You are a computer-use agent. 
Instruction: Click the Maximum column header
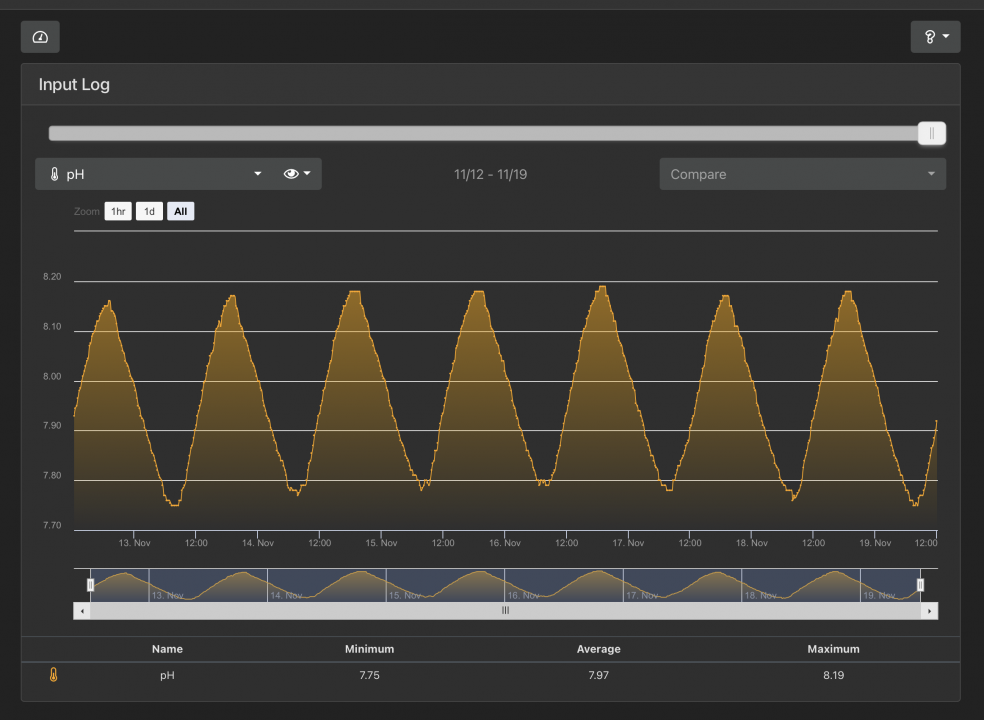[833, 649]
